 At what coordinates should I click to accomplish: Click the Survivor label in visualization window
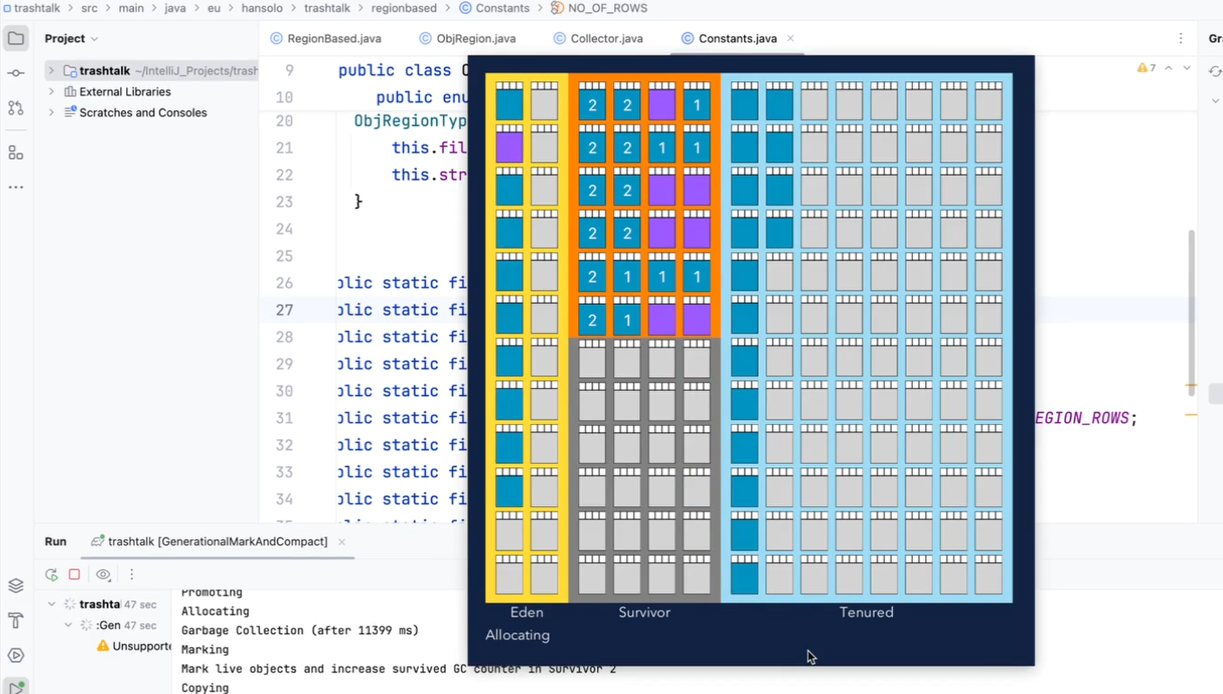pyautogui.click(x=644, y=612)
